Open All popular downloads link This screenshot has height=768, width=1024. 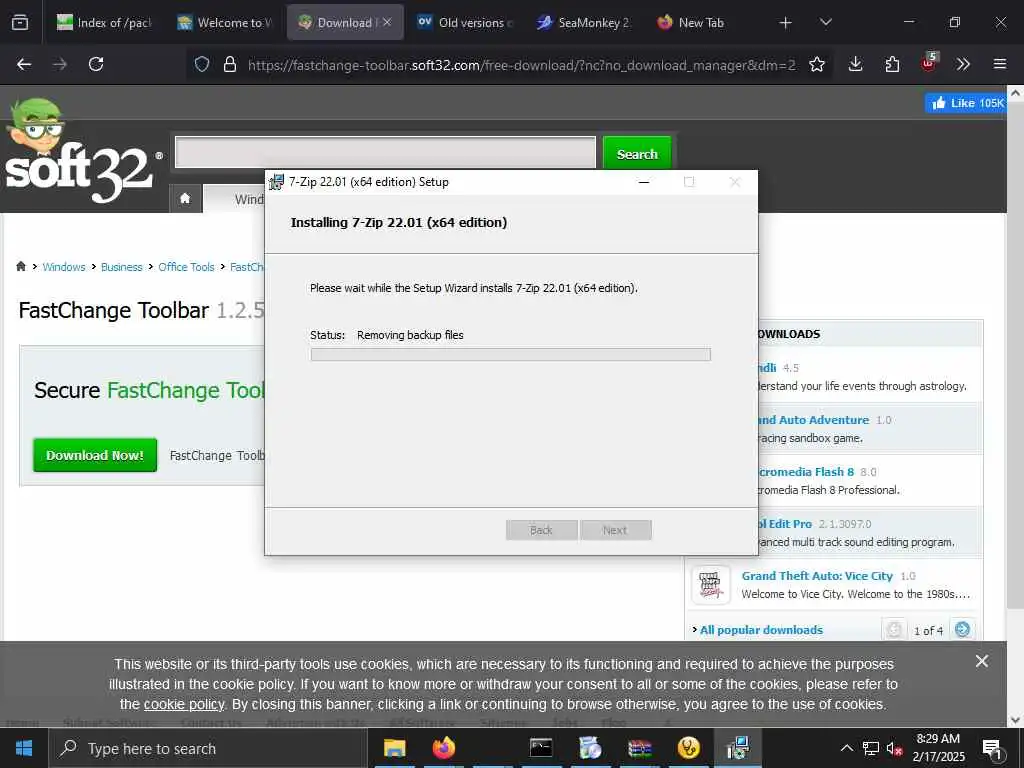761,630
